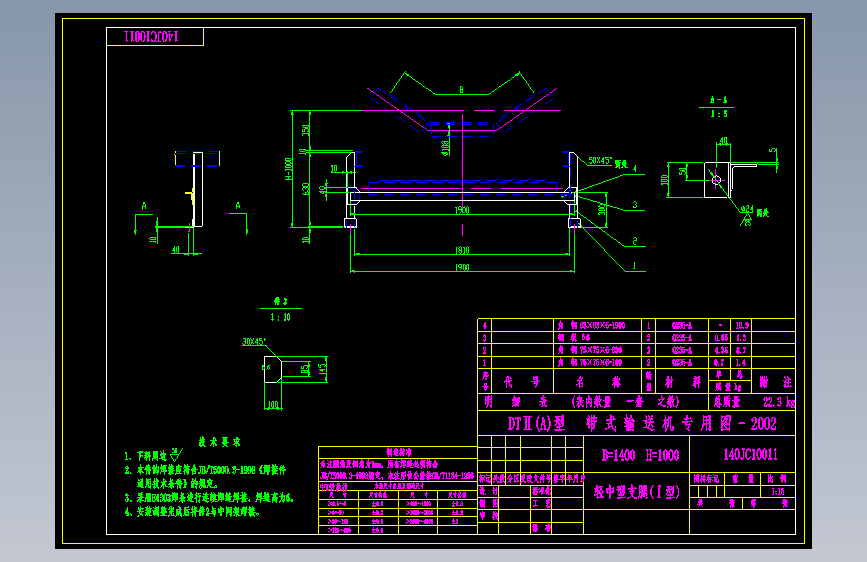Click the mirrored drawing number in the top-left box
The image size is (867, 562).
tap(151, 37)
